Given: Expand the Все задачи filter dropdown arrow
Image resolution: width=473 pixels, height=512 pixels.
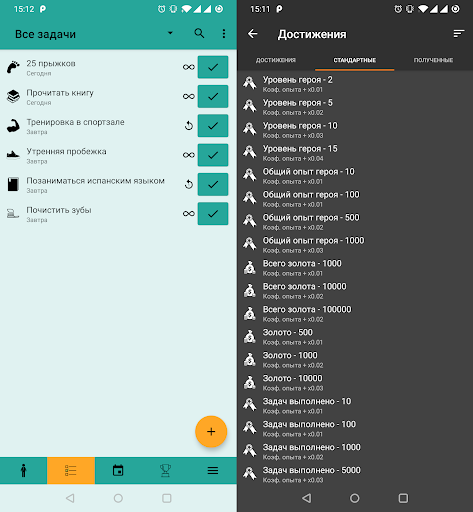Looking at the screenshot, I should point(170,33).
